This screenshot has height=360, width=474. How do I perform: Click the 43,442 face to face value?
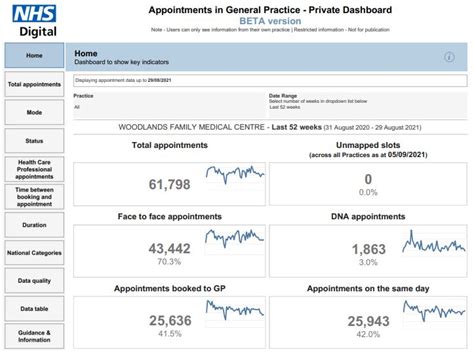click(x=169, y=248)
